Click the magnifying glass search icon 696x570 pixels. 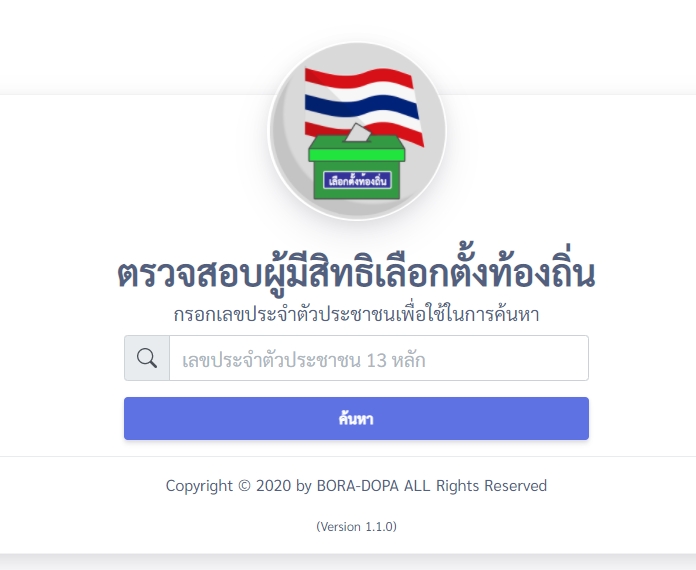147,358
